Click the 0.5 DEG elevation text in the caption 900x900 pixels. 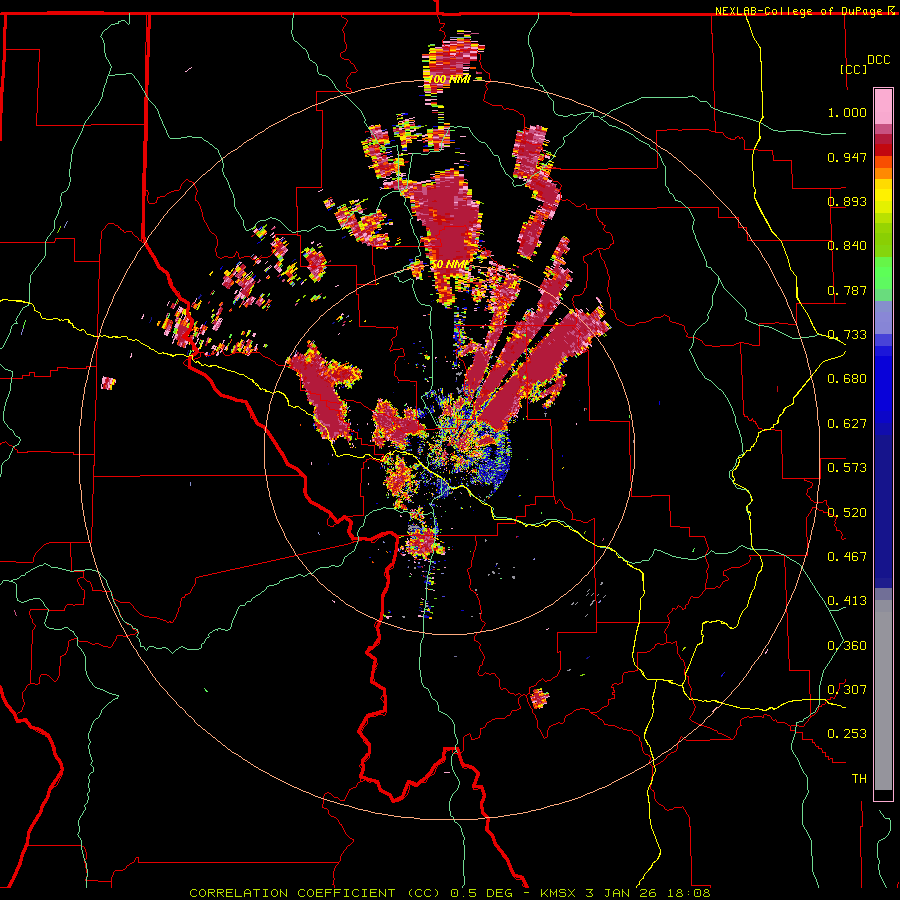point(482,893)
